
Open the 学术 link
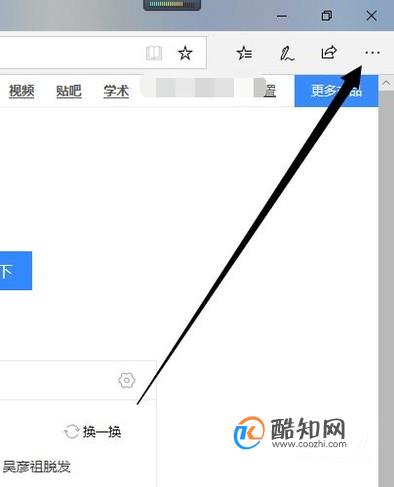click(116, 91)
